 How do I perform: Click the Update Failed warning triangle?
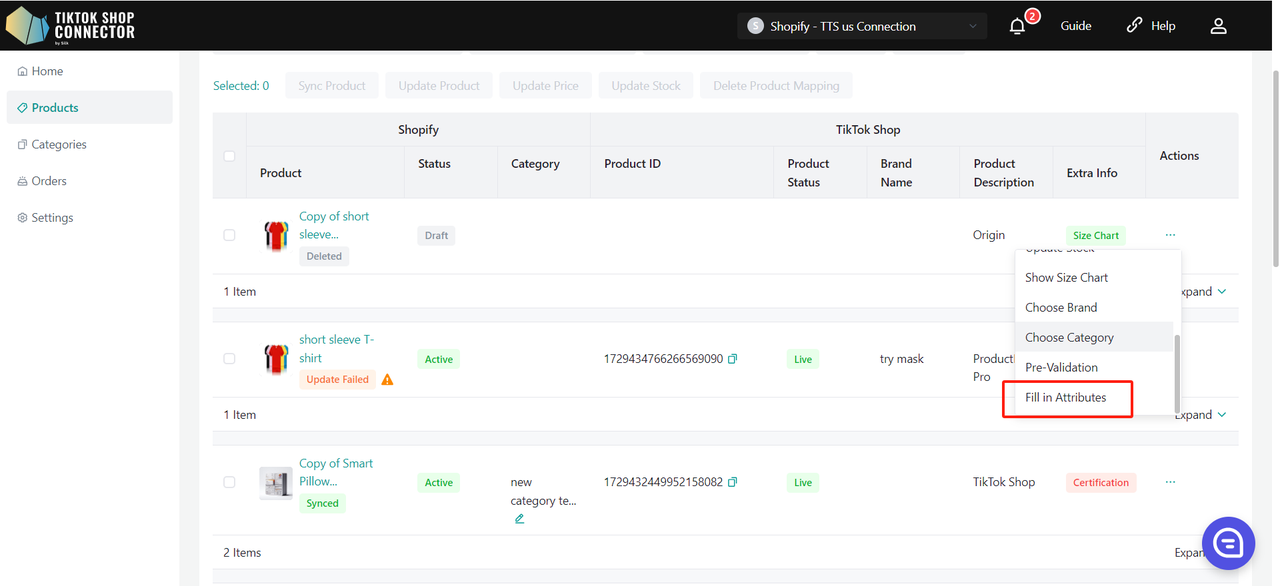387,380
